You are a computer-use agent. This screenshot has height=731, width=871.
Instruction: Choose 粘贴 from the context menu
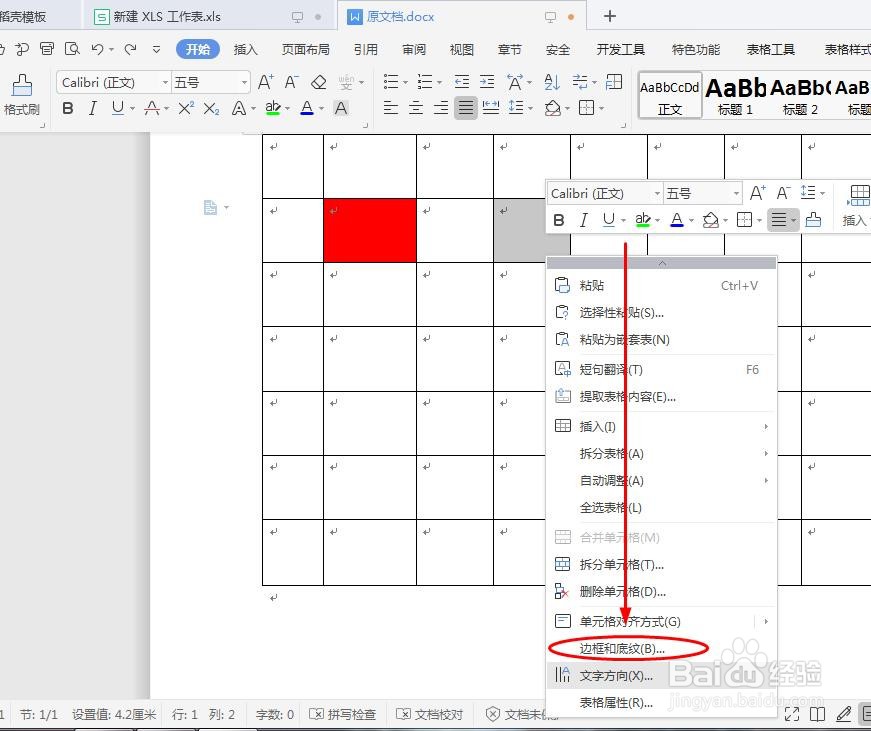661,286
